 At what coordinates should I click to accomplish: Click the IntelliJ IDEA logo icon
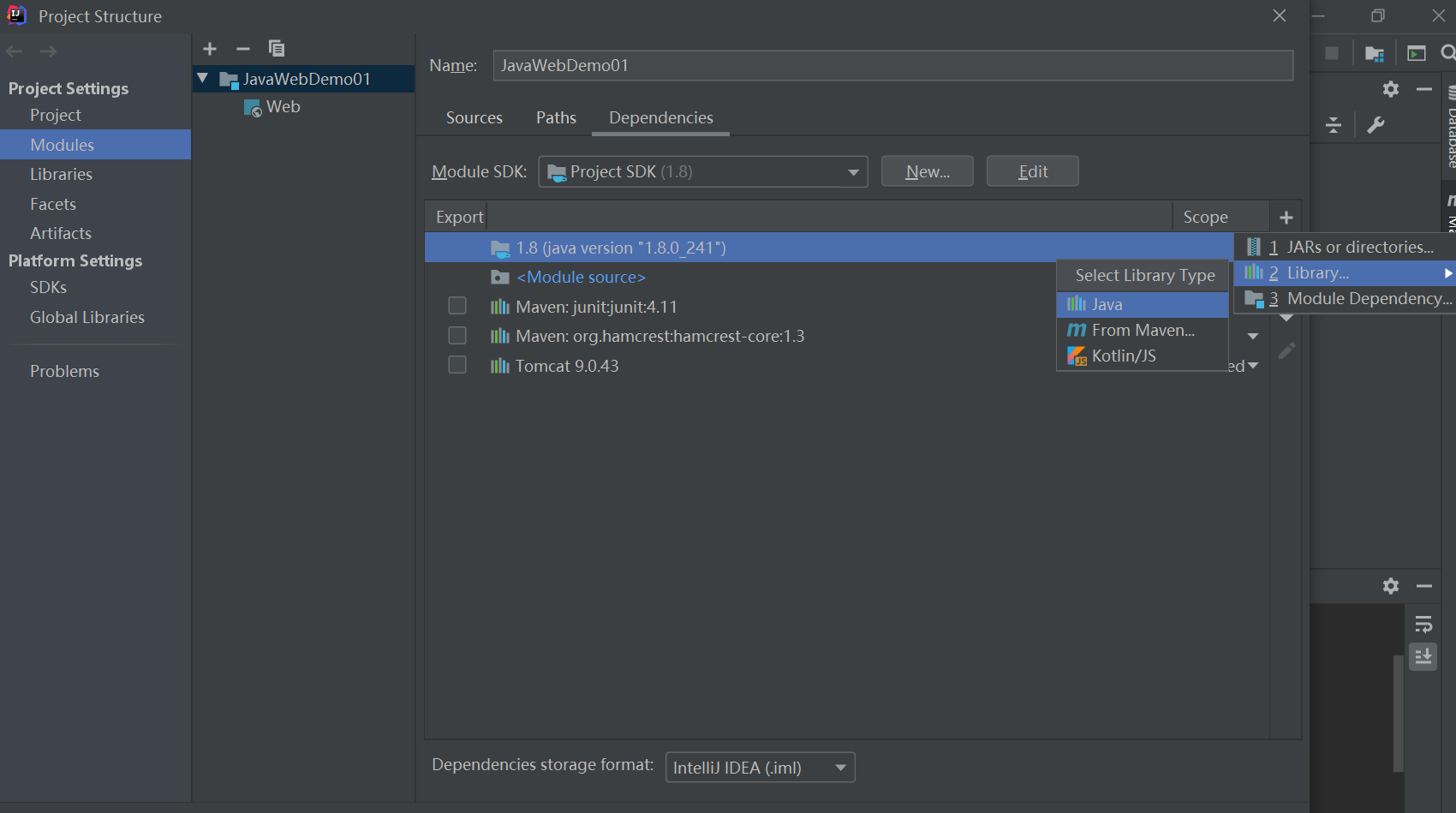click(17, 15)
